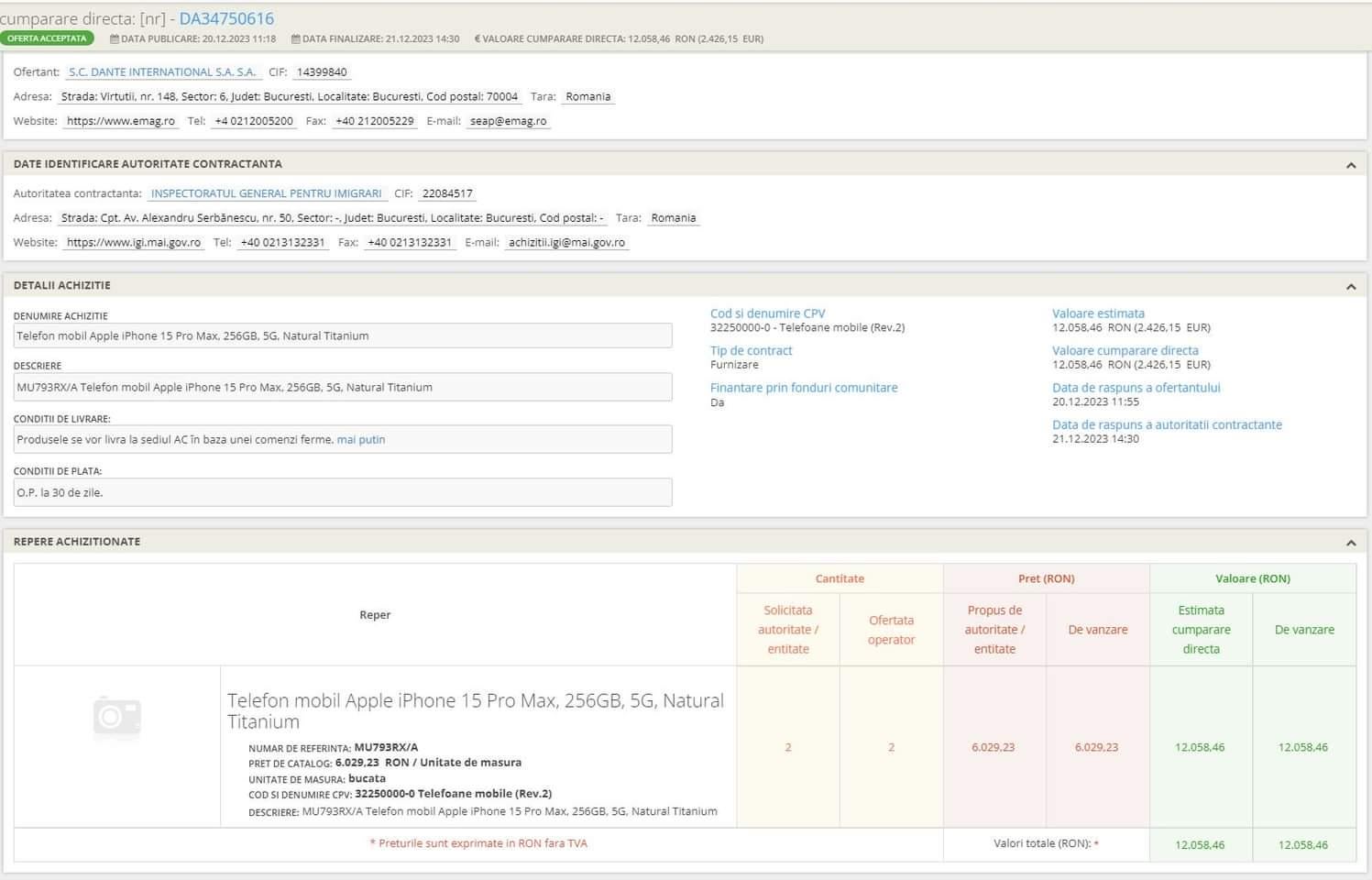Click the calendar icon beside Data Finalizare
Screen dimensions: 1372x880
[x=295, y=39]
